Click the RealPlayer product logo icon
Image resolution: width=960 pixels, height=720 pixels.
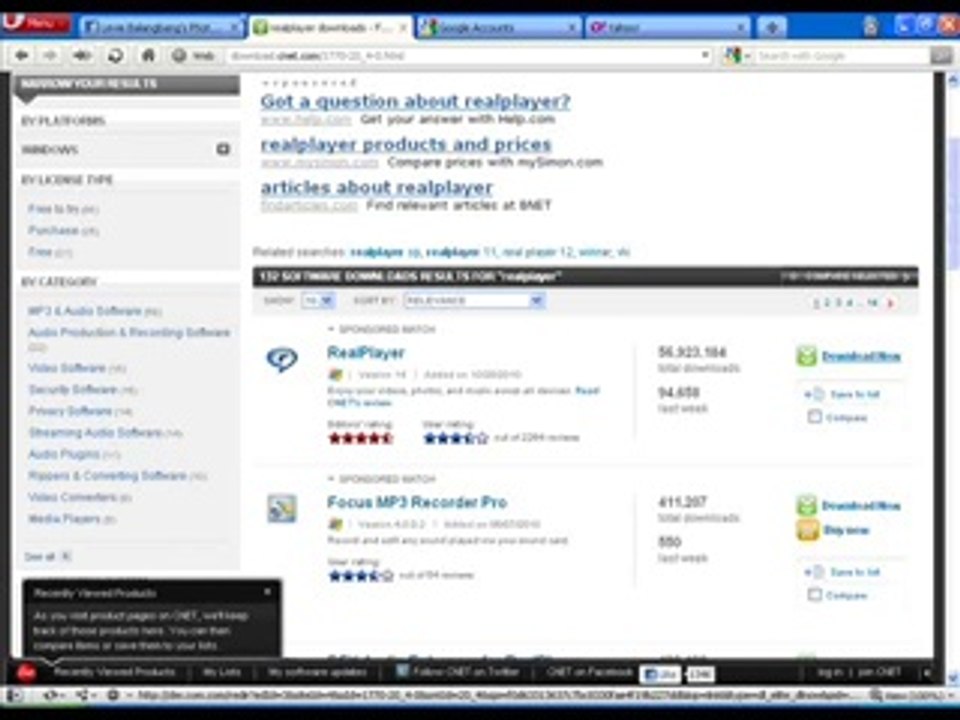282,359
